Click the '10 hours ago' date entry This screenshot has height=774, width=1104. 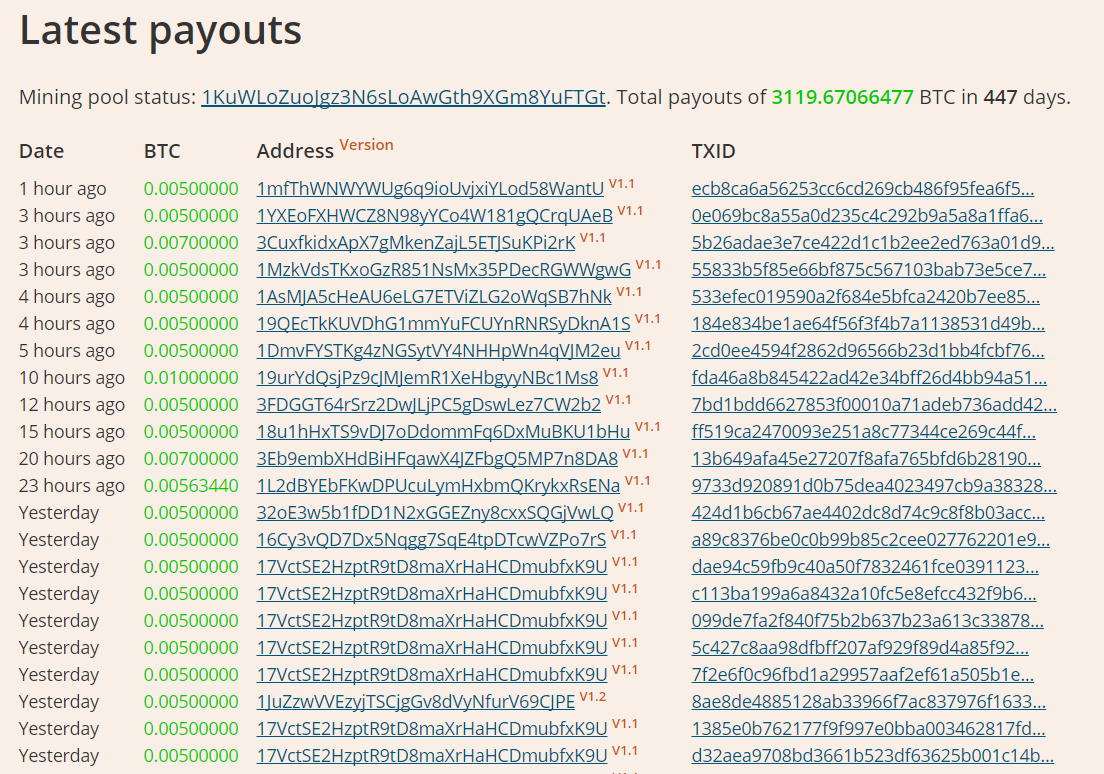pos(72,377)
